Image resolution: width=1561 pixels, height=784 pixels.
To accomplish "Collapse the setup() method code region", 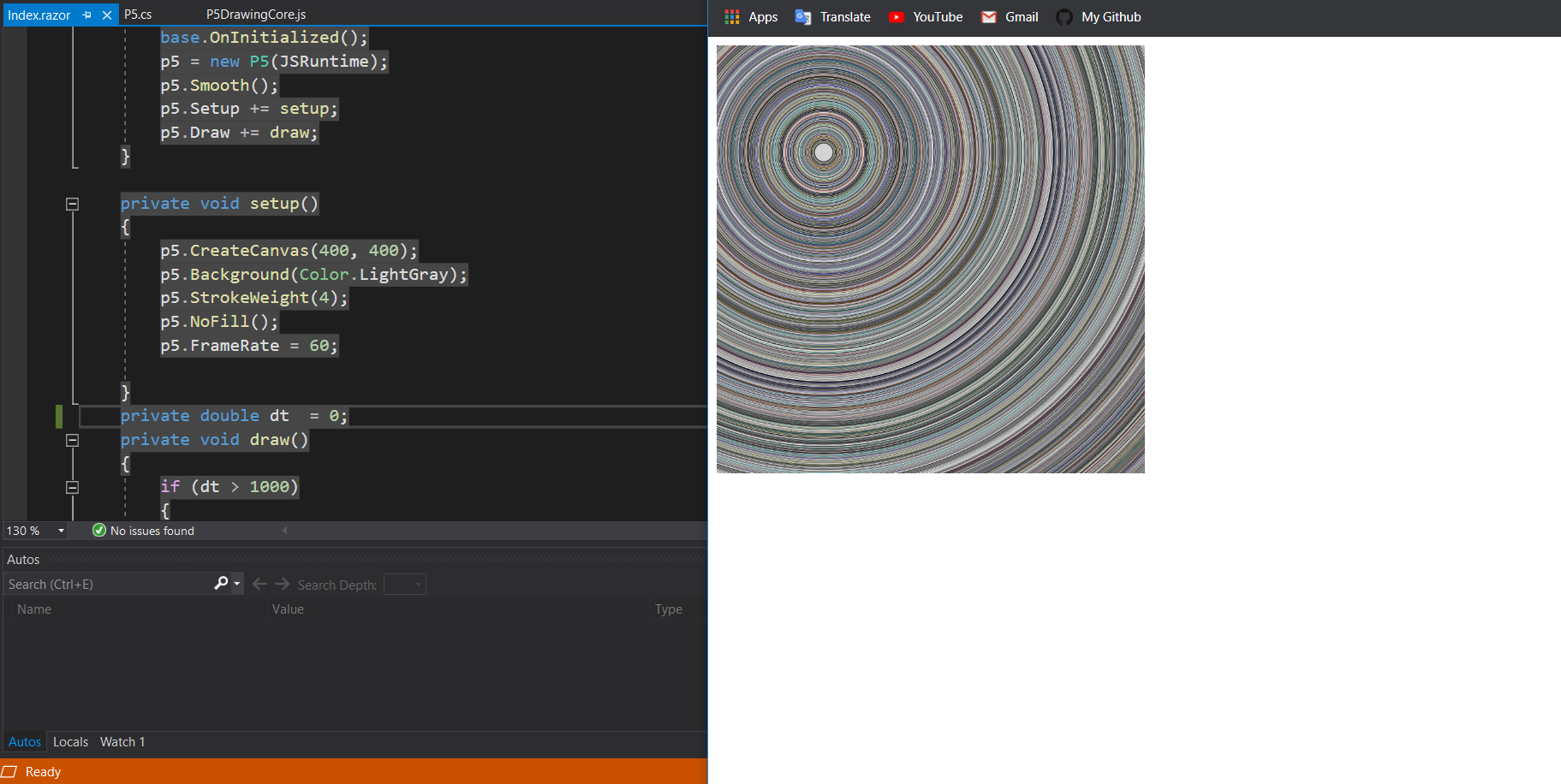I will 72,204.
